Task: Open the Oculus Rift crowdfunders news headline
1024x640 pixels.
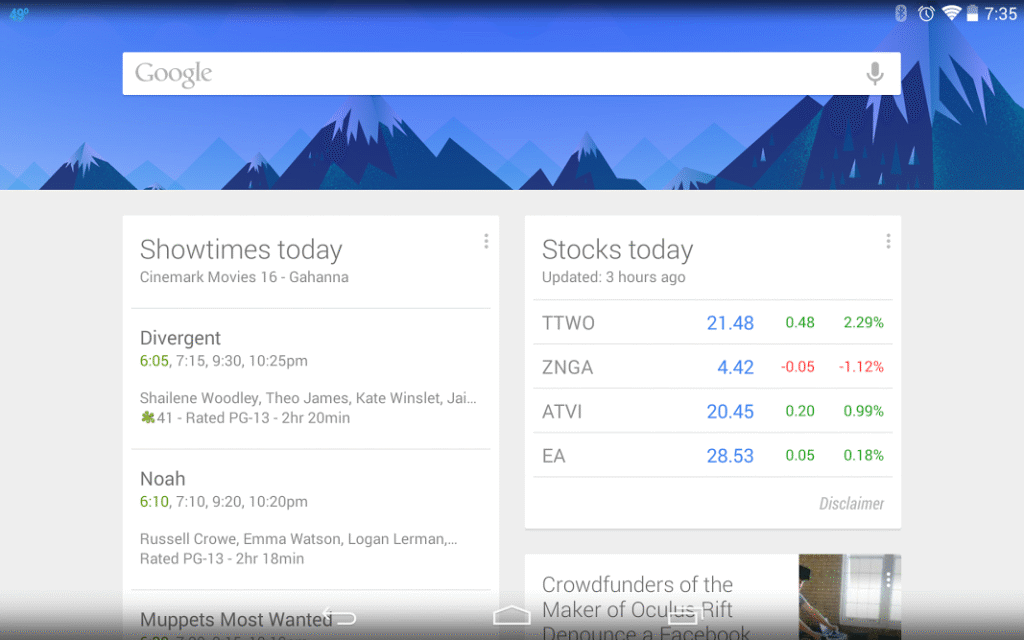Action: point(646,609)
